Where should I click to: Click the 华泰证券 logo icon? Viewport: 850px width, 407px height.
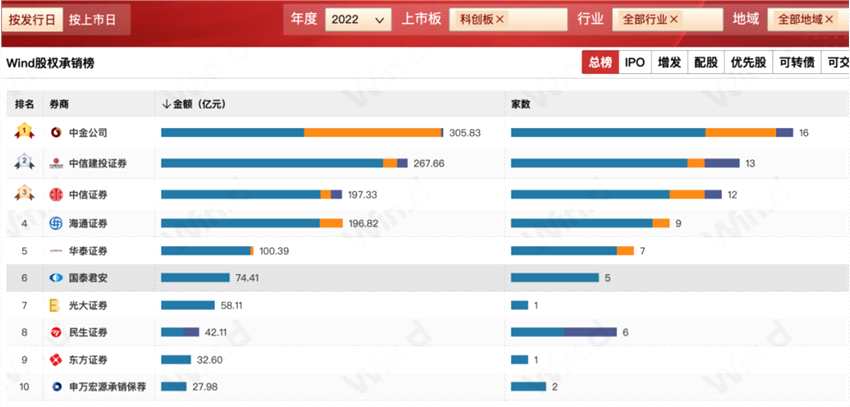coord(56,251)
